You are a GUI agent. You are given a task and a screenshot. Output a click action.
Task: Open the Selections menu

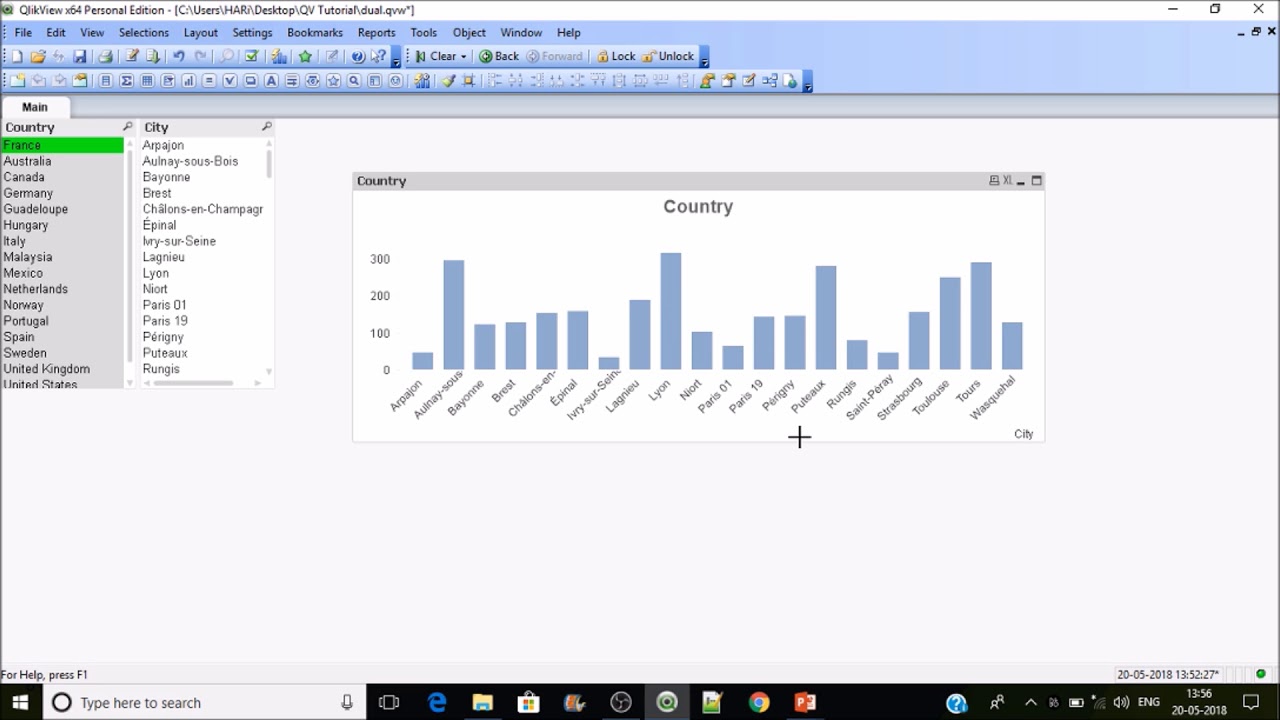pyautogui.click(x=144, y=32)
